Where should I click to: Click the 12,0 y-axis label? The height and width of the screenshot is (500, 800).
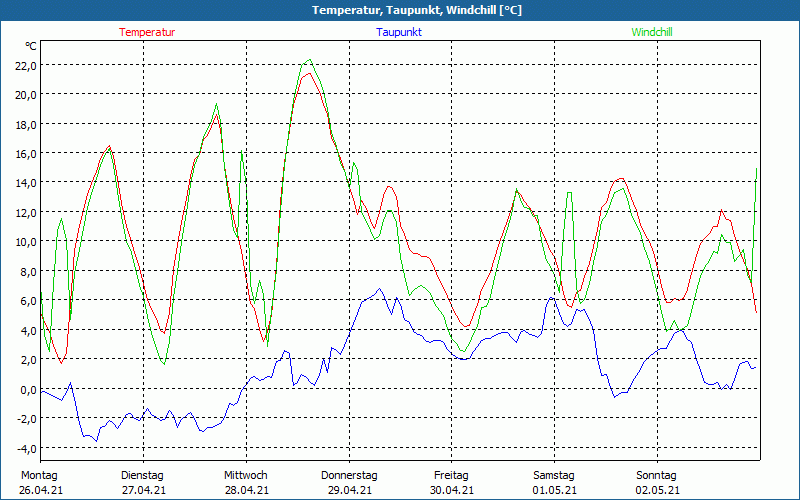(25, 212)
